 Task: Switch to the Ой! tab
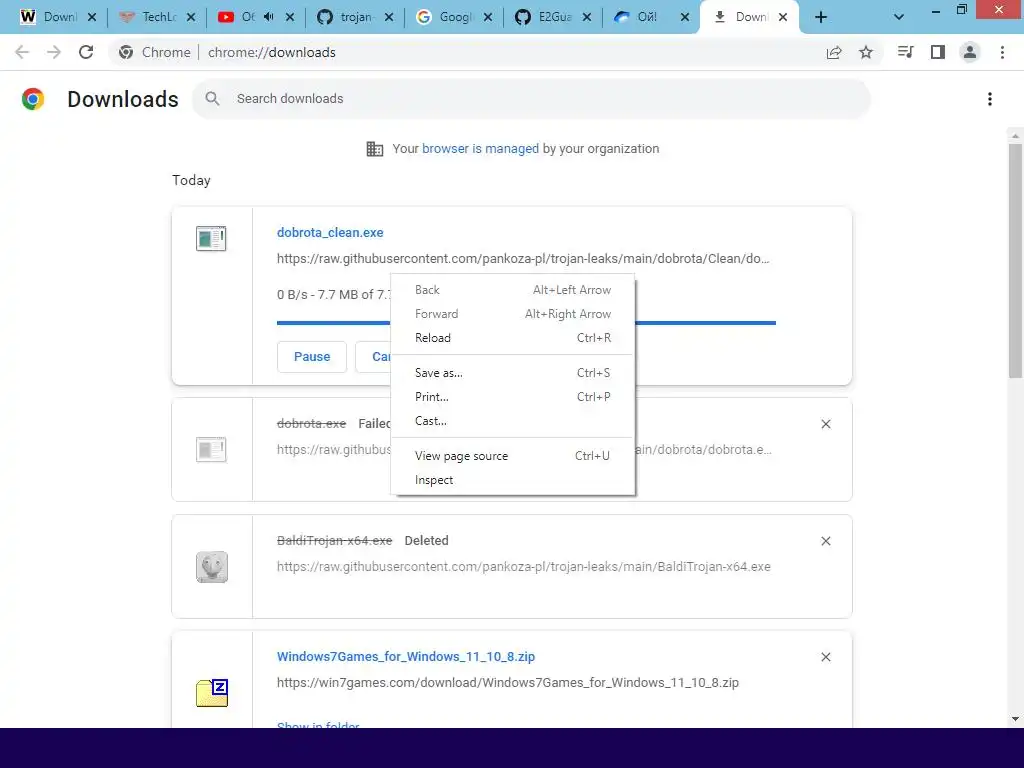click(651, 17)
